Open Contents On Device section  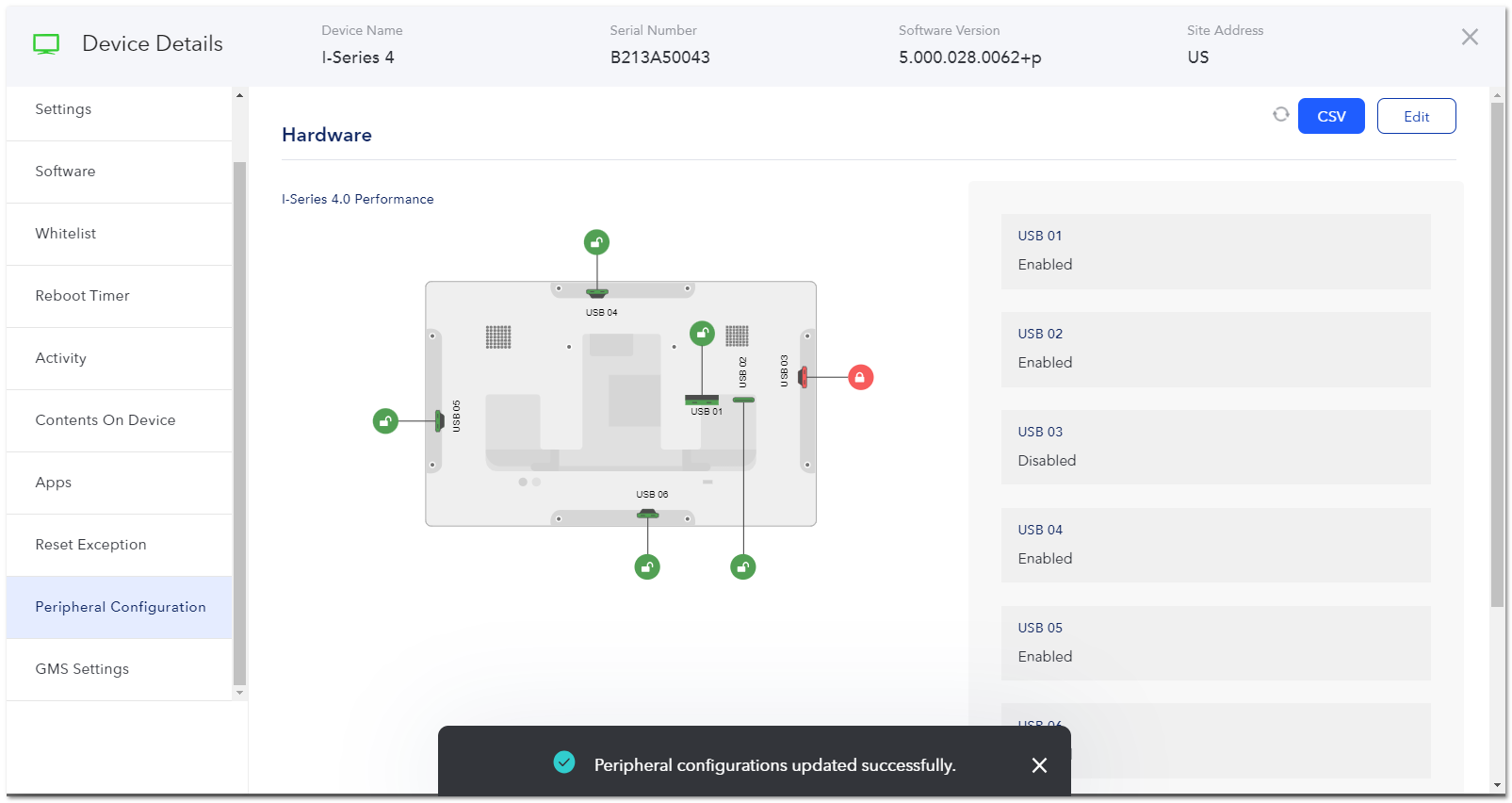pyautogui.click(x=119, y=420)
